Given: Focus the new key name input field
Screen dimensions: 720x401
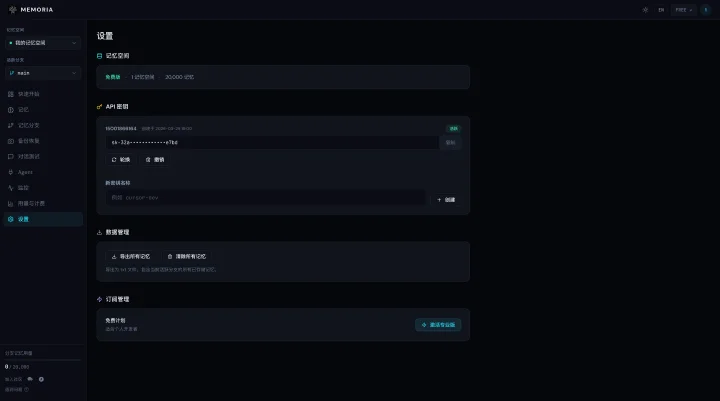Looking at the screenshot, I should pyautogui.click(x=265, y=198).
